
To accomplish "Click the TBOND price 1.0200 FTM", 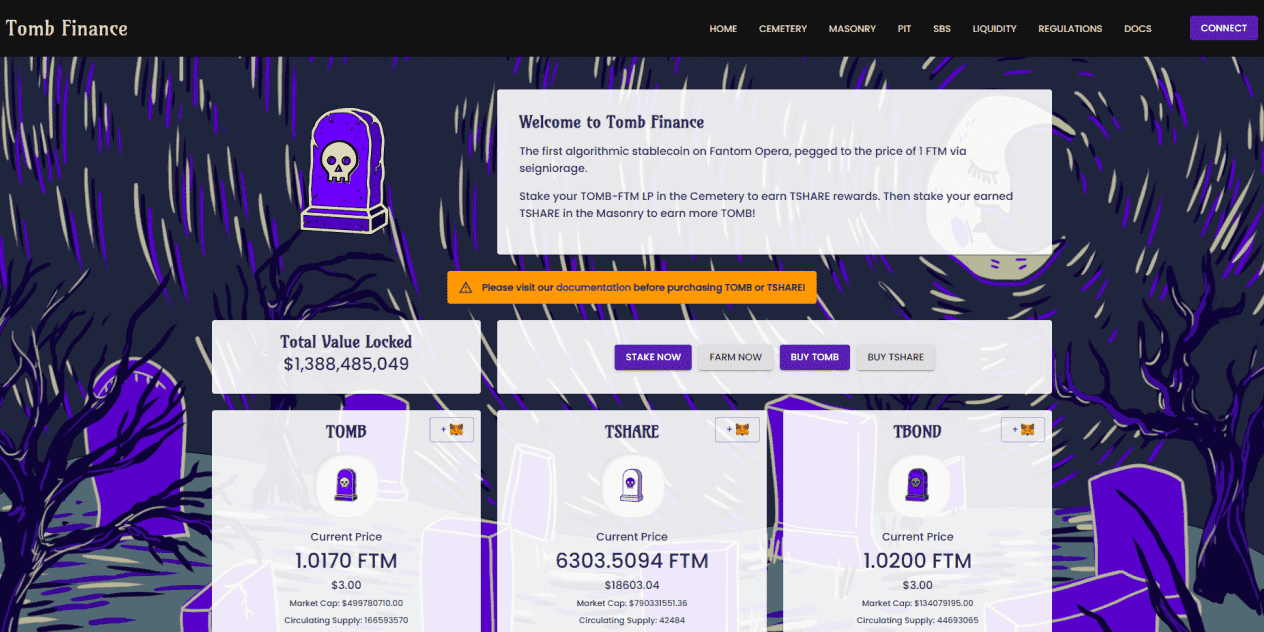I will [917, 561].
